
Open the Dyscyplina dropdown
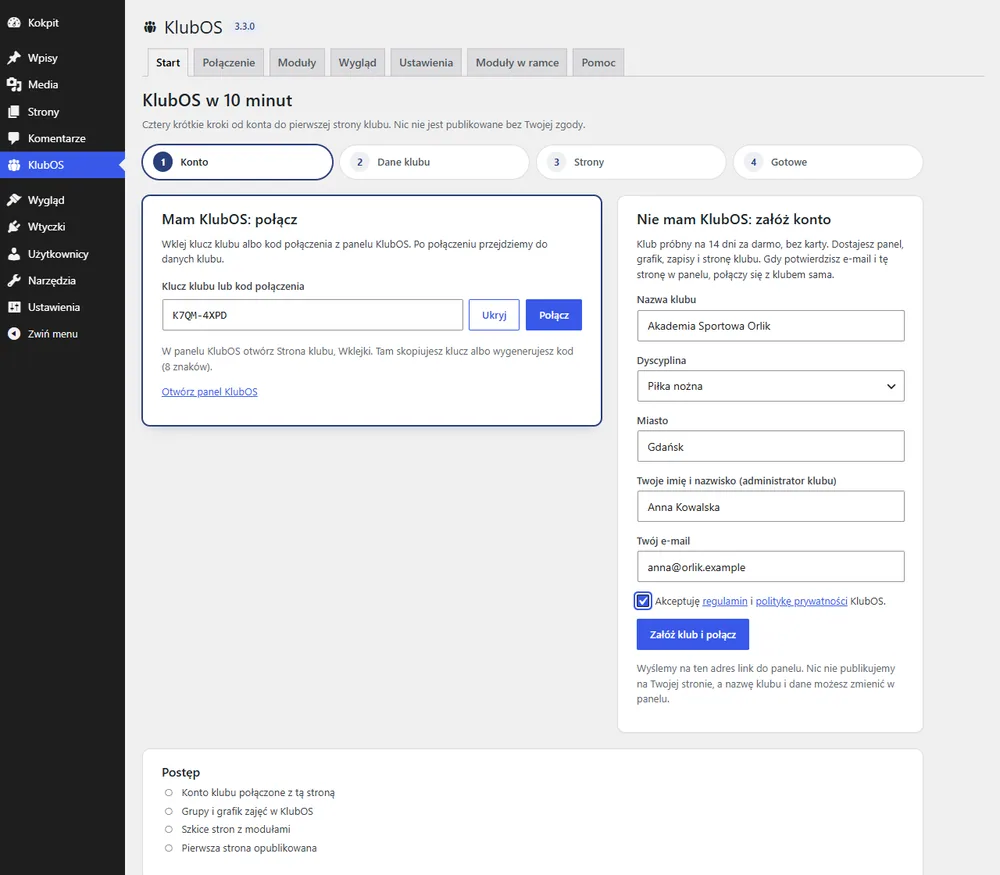[770, 386]
